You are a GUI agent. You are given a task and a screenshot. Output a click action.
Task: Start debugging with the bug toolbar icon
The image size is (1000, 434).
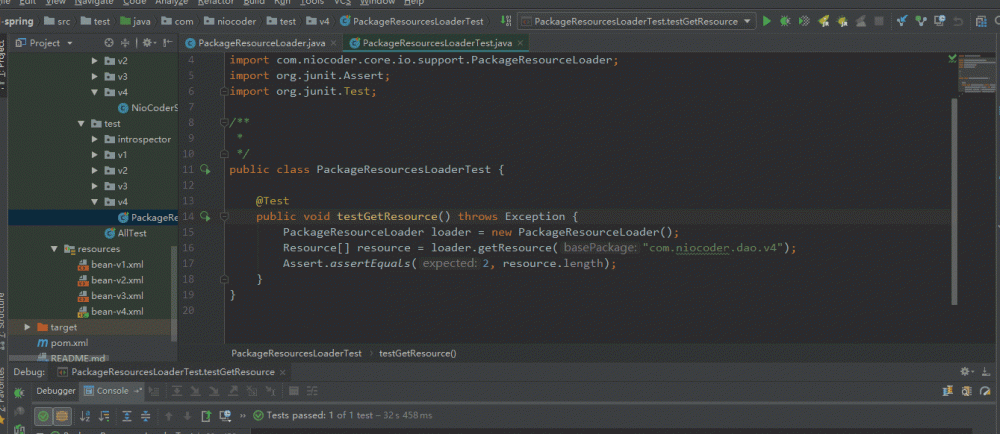tap(785, 21)
